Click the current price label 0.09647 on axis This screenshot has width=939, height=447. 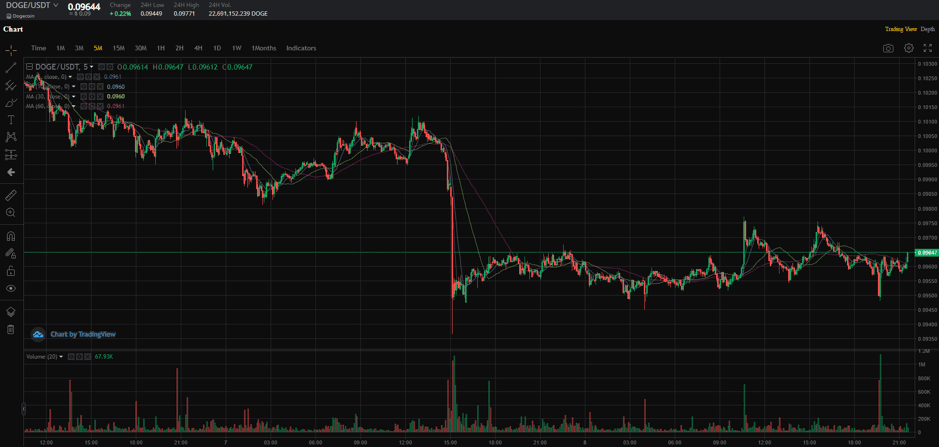927,253
